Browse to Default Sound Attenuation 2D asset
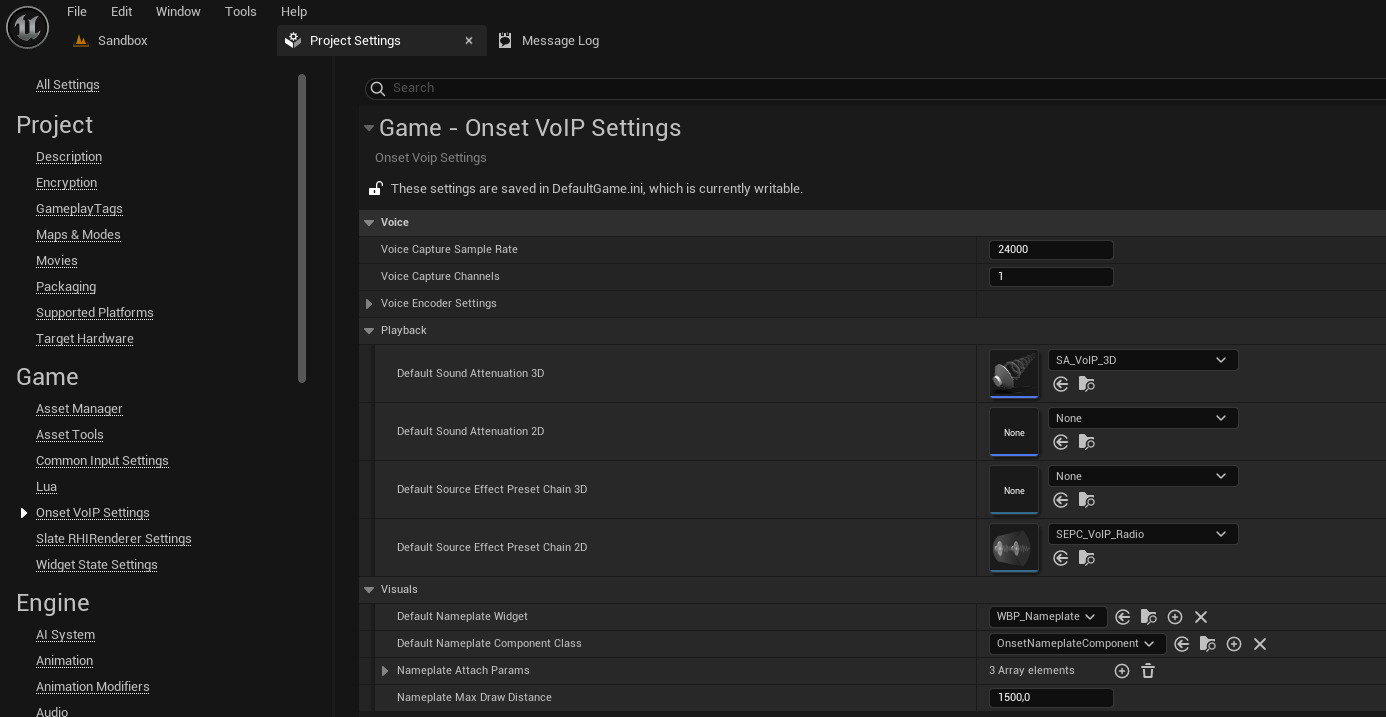 coord(1087,443)
